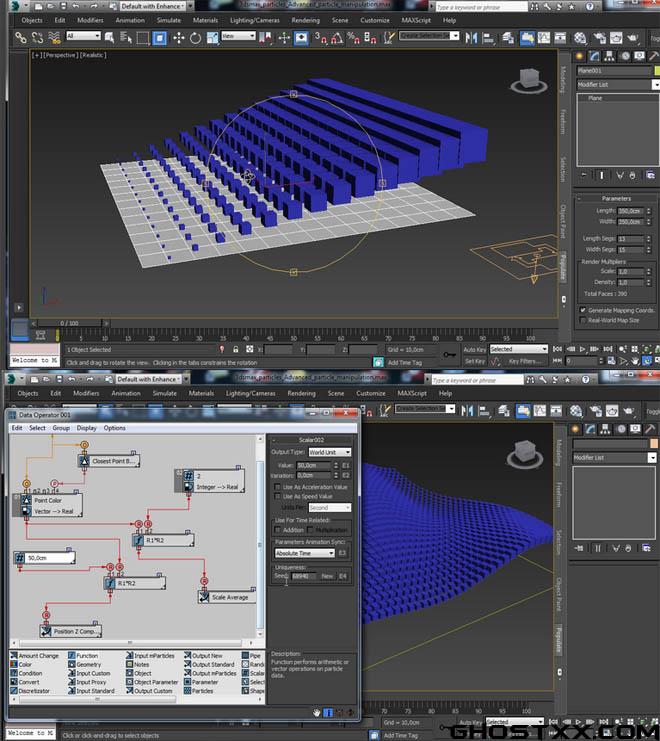Click the Function operator in Data Operator depot
Viewport: 660px width, 741px height.
(83, 655)
